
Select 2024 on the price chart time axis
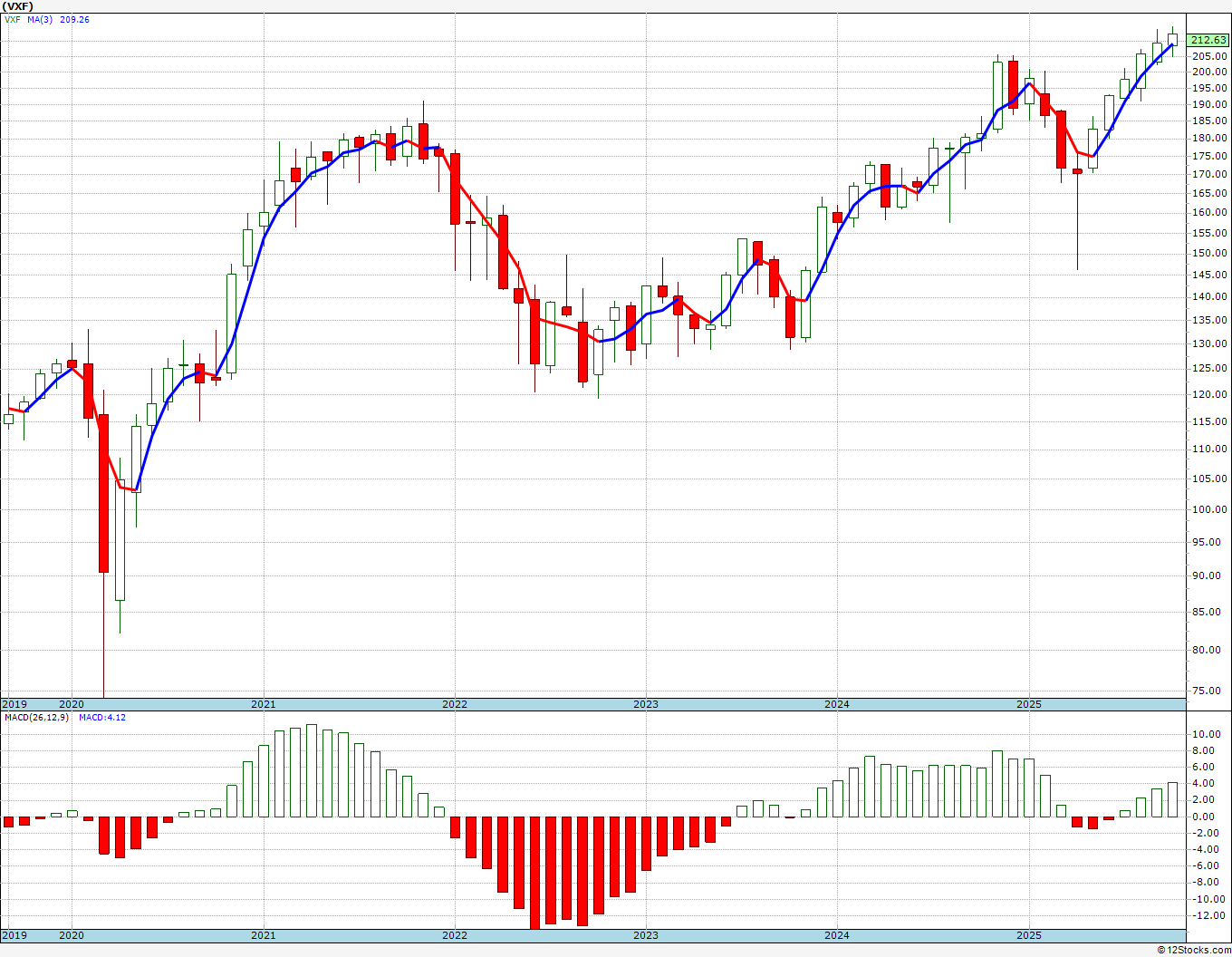837,704
